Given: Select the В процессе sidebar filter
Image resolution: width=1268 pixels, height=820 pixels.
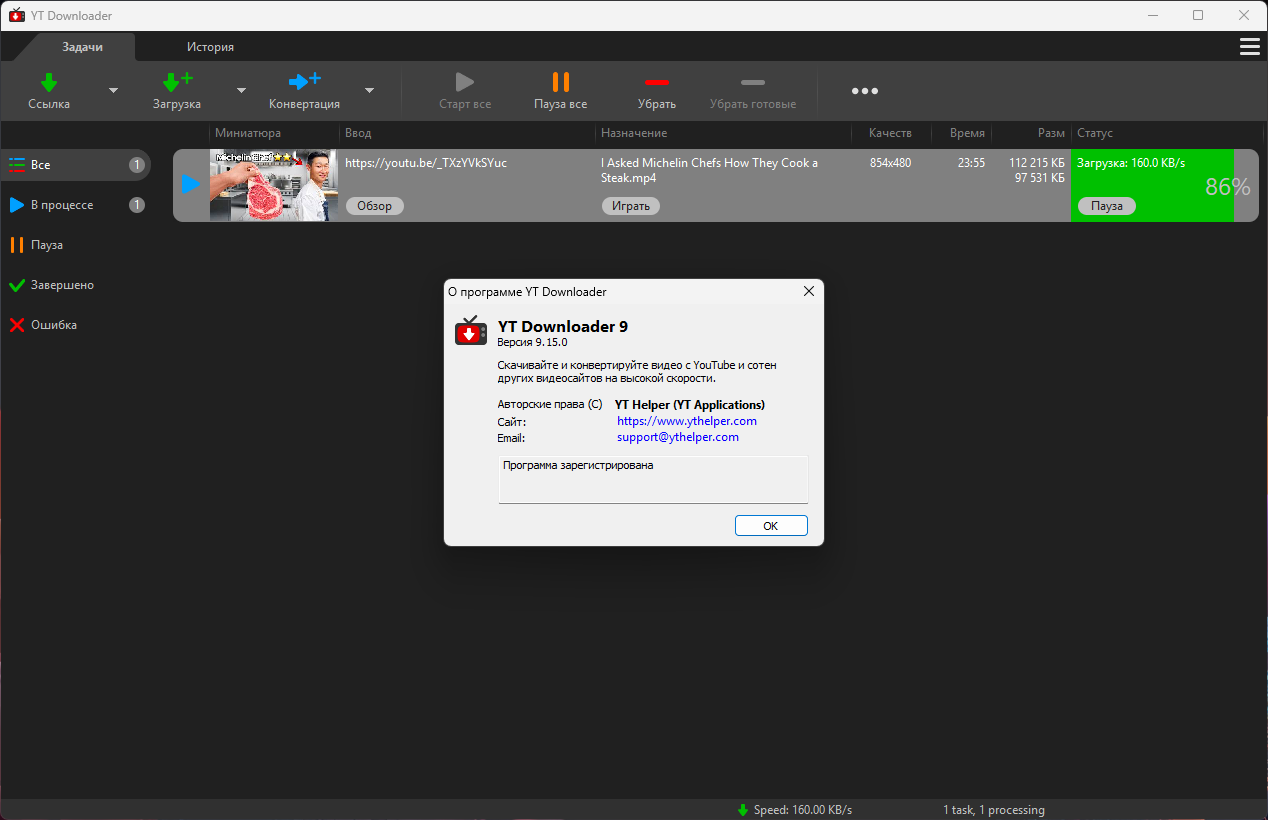Looking at the screenshot, I should tap(76, 205).
